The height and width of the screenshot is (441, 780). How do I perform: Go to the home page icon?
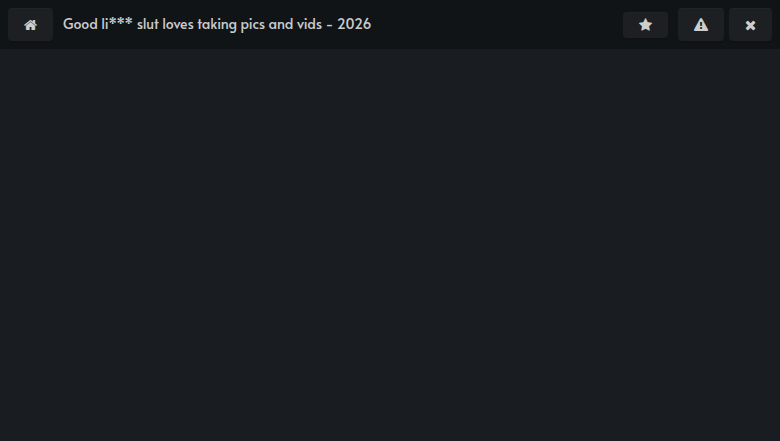click(x=30, y=24)
